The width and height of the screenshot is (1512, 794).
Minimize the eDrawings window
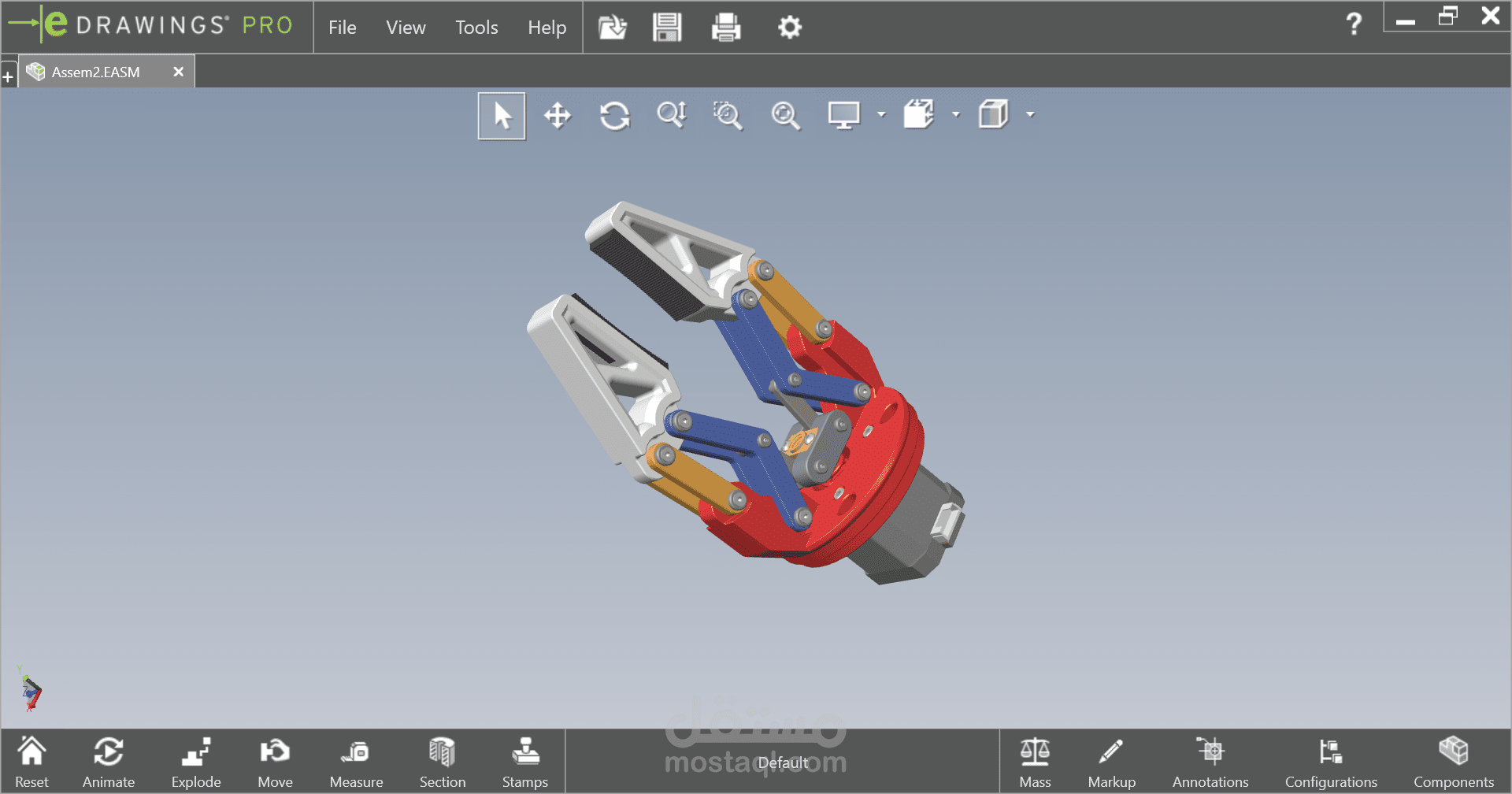point(1406,21)
